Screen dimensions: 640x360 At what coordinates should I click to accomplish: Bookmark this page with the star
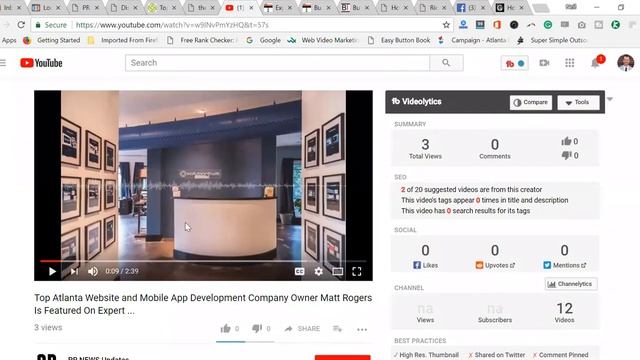pyautogui.click(x=446, y=25)
